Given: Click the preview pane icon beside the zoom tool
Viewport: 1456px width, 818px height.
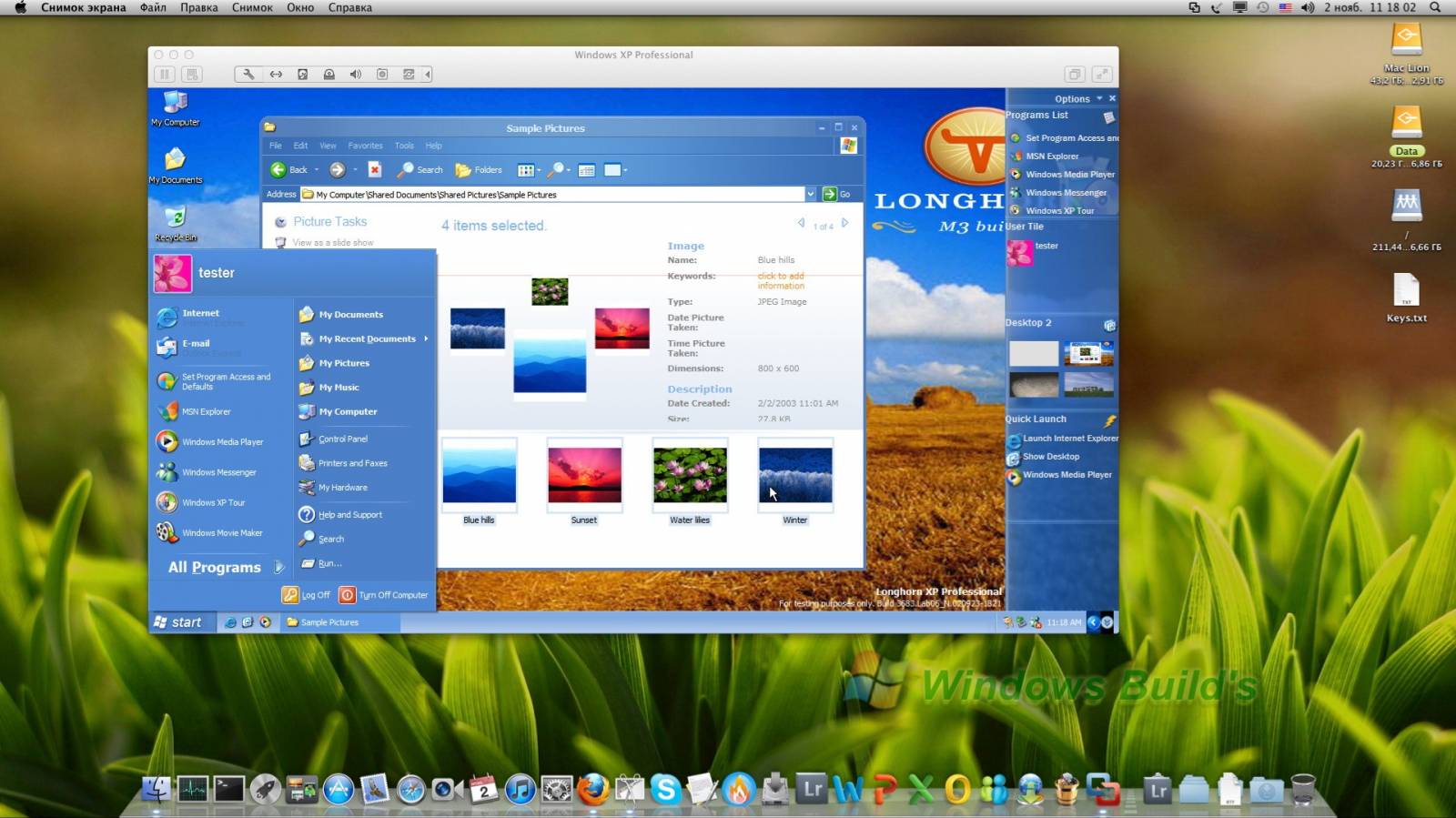Looking at the screenshot, I should click(587, 170).
